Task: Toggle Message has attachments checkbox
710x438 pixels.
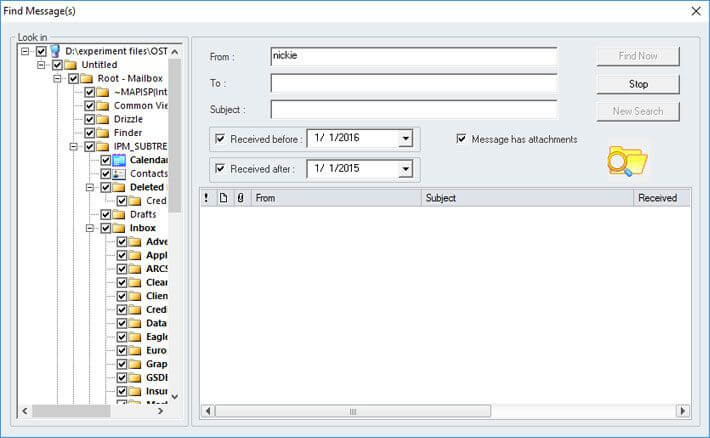Action: click(462, 139)
